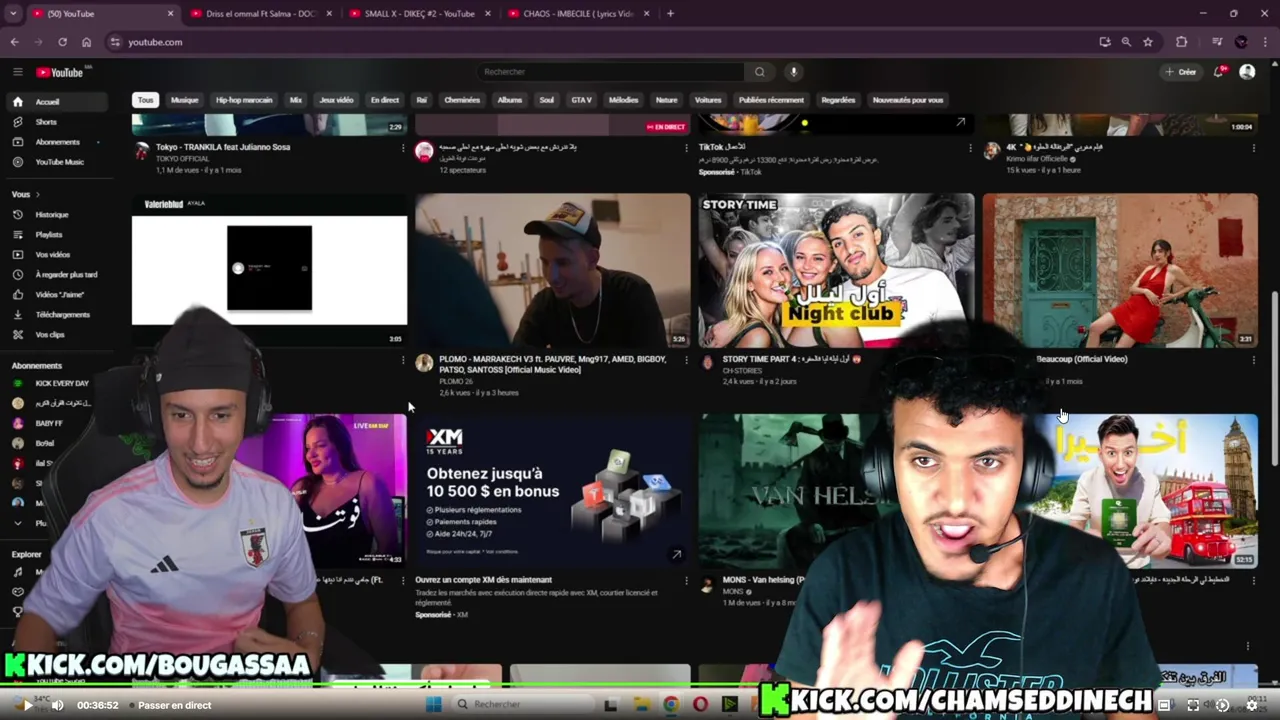Bookmark this page with the star icon
Screen dimensions: 1280x720
coord(1148,42)
